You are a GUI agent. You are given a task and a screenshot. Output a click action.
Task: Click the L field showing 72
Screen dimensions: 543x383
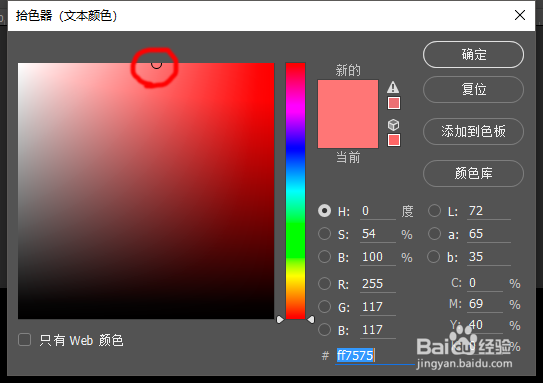click(489, 211)
